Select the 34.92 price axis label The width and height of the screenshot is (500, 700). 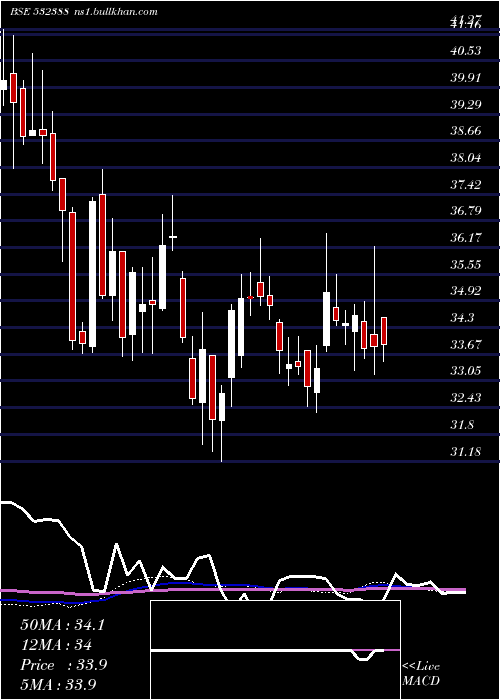(466, 291)
